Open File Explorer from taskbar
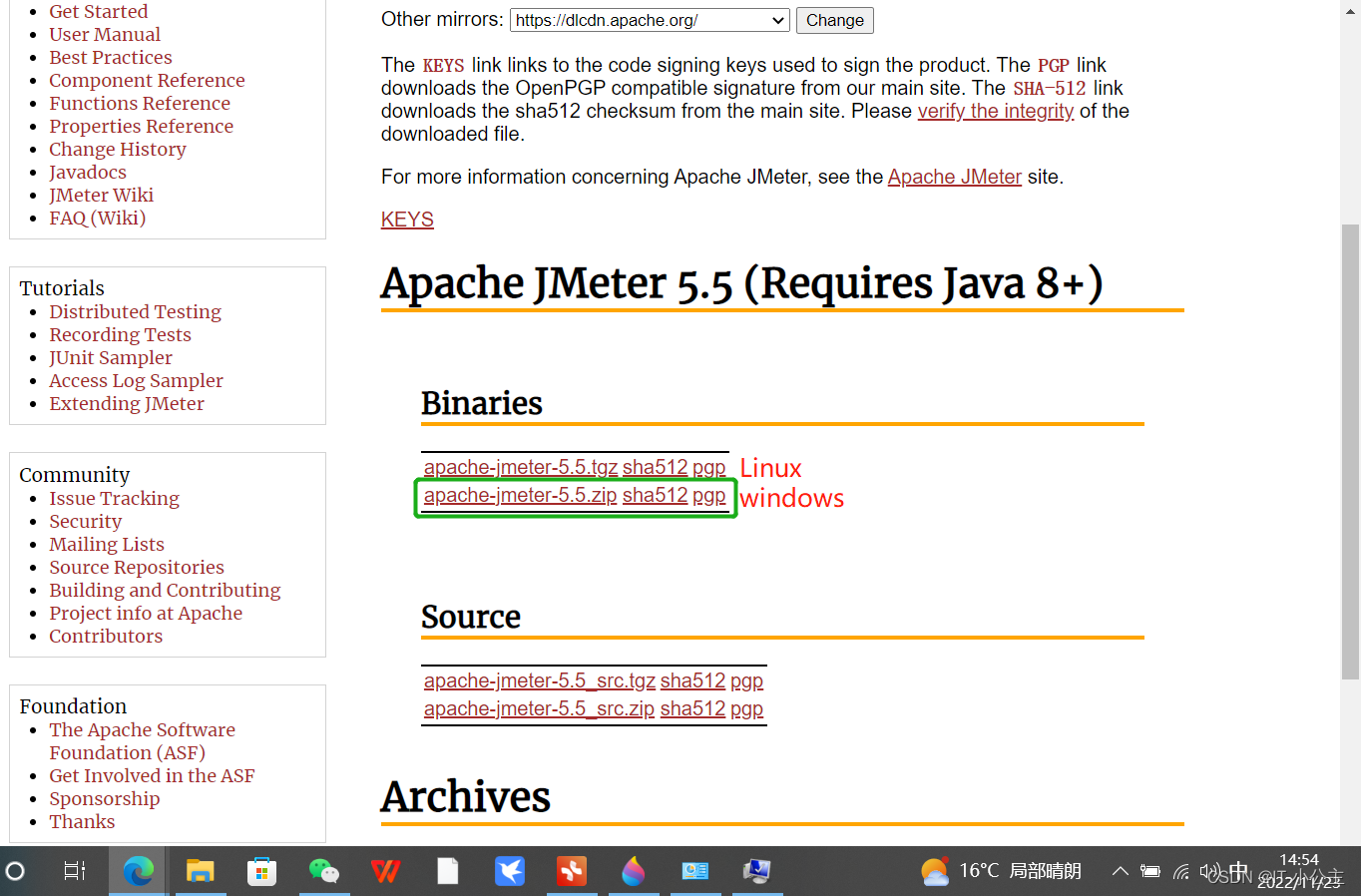The height and width of the screenshot is (896, 1361). pos(201,871)
